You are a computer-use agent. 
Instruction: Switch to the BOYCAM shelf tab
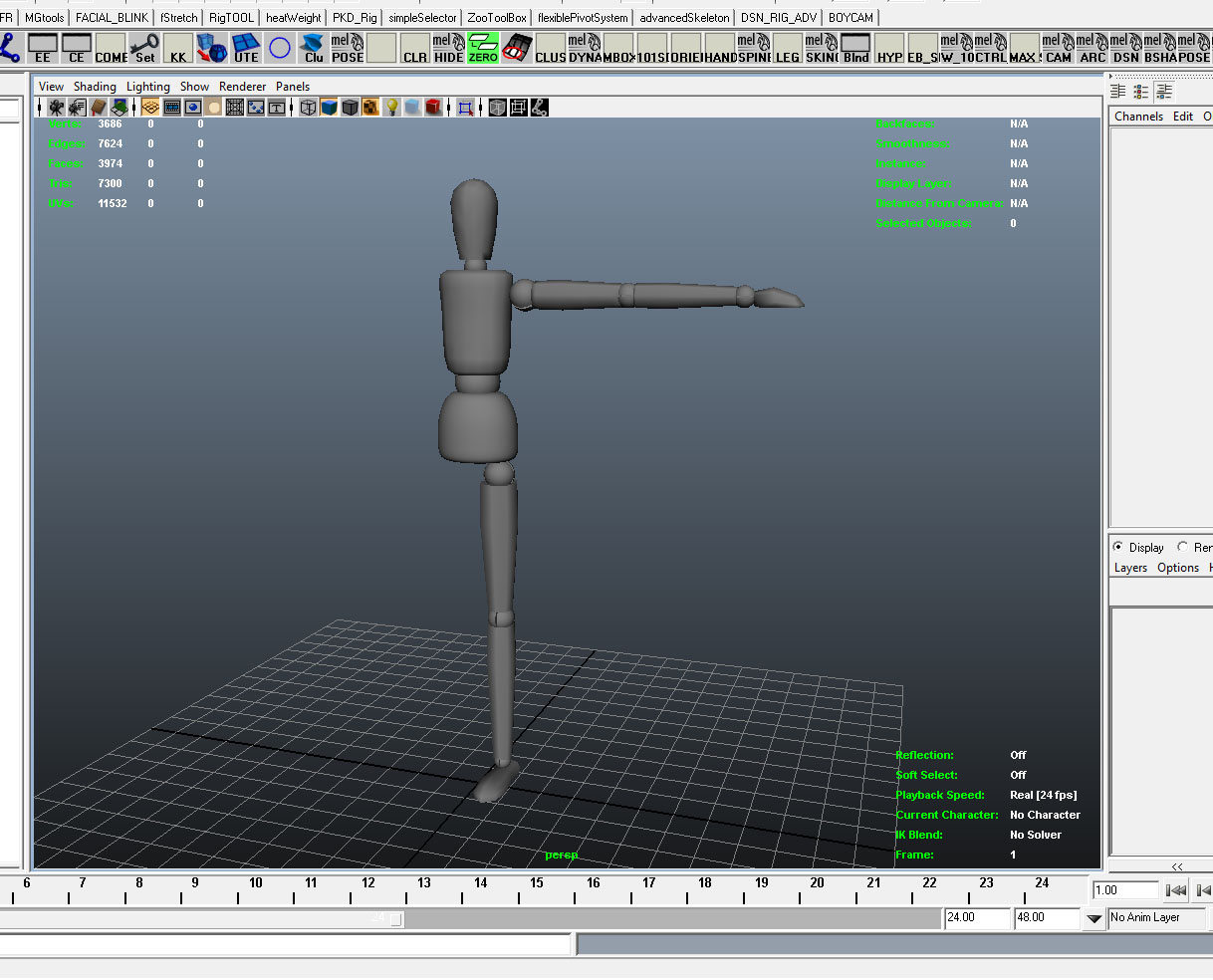[850, 18]
